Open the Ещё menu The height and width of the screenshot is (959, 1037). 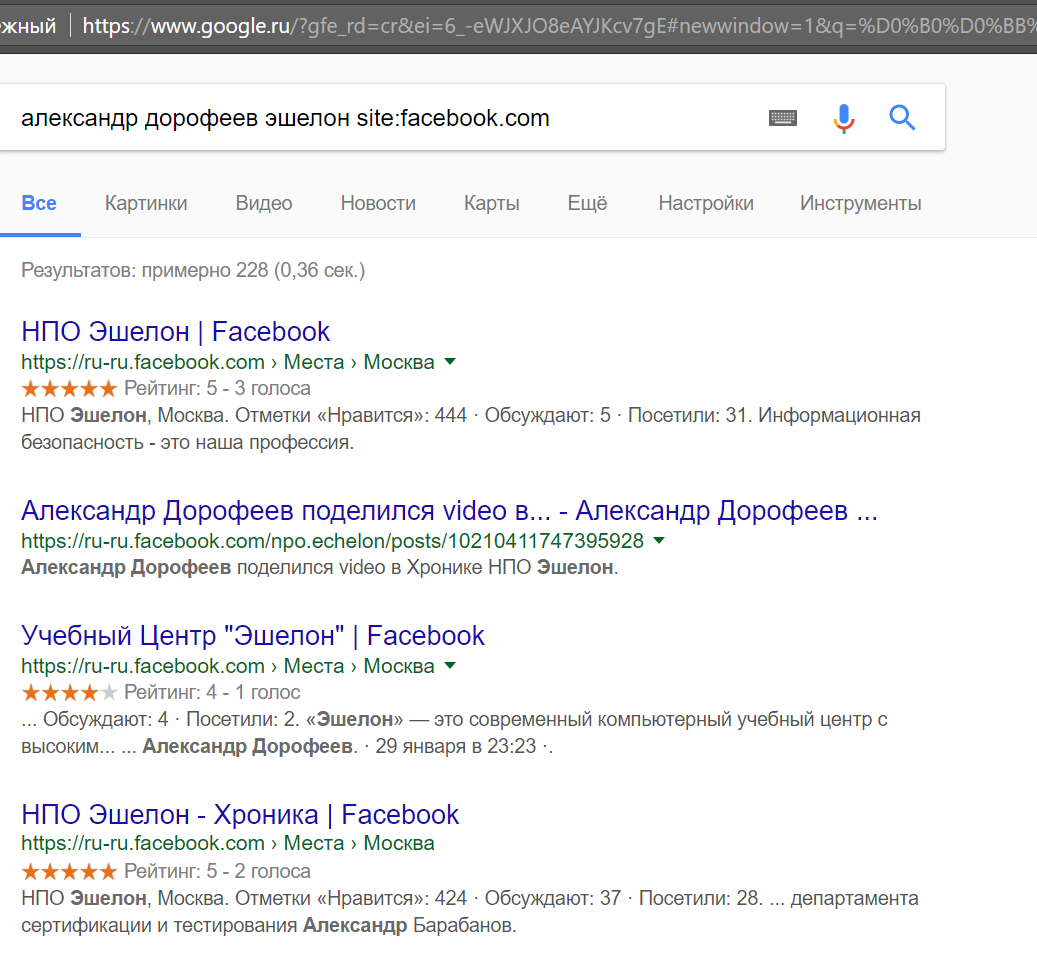click(587, 203)
